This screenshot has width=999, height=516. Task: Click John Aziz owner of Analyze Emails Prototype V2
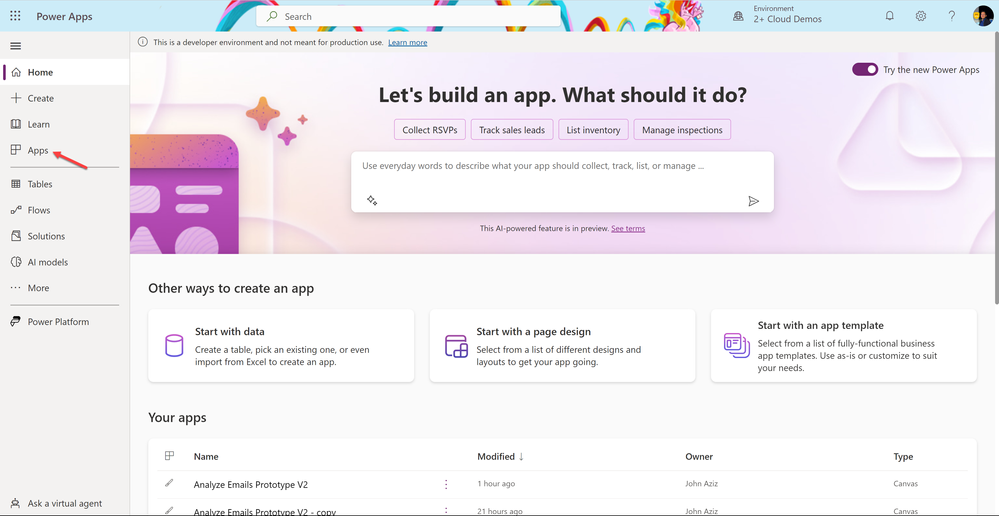[x=701, y=484]
